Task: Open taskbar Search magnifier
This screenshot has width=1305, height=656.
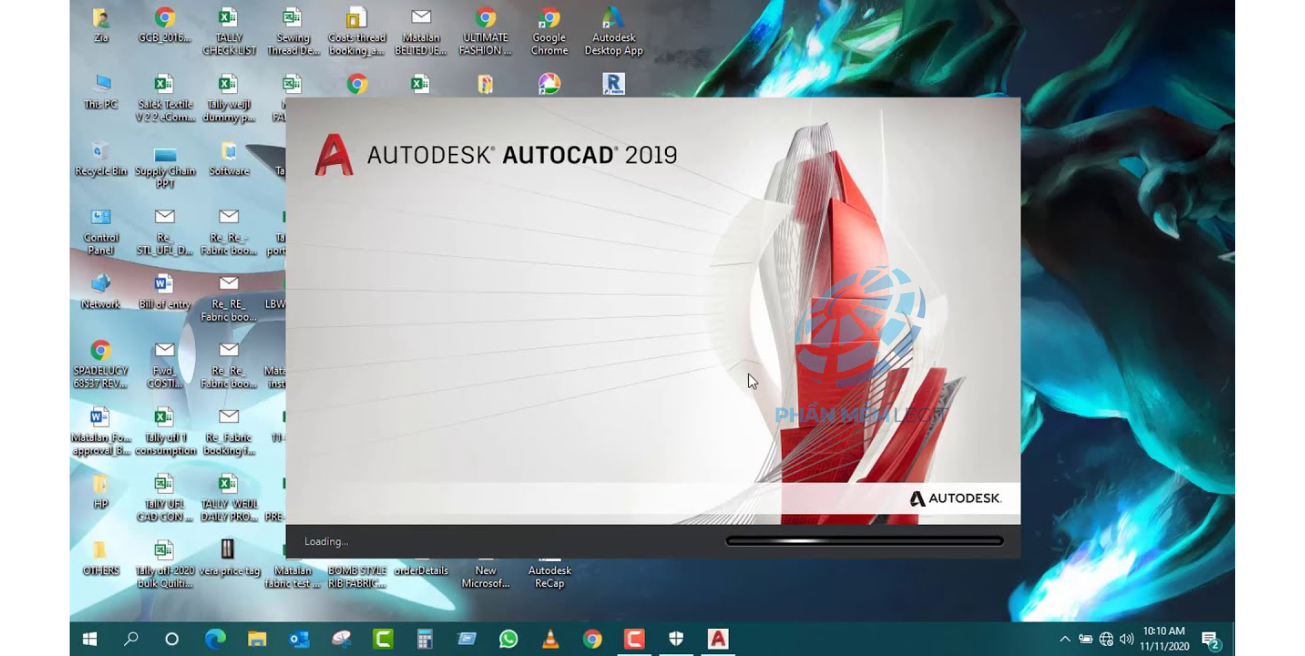Action: 131,639
